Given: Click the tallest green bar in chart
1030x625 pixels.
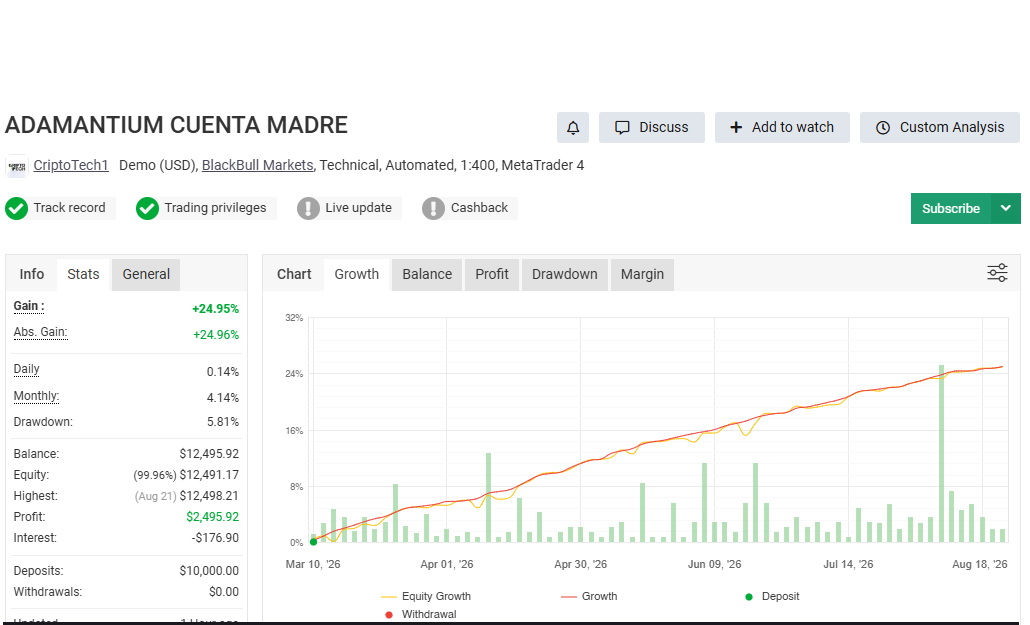Looking at the screenshot, I should pyautogui.click(x=941, y=453).
